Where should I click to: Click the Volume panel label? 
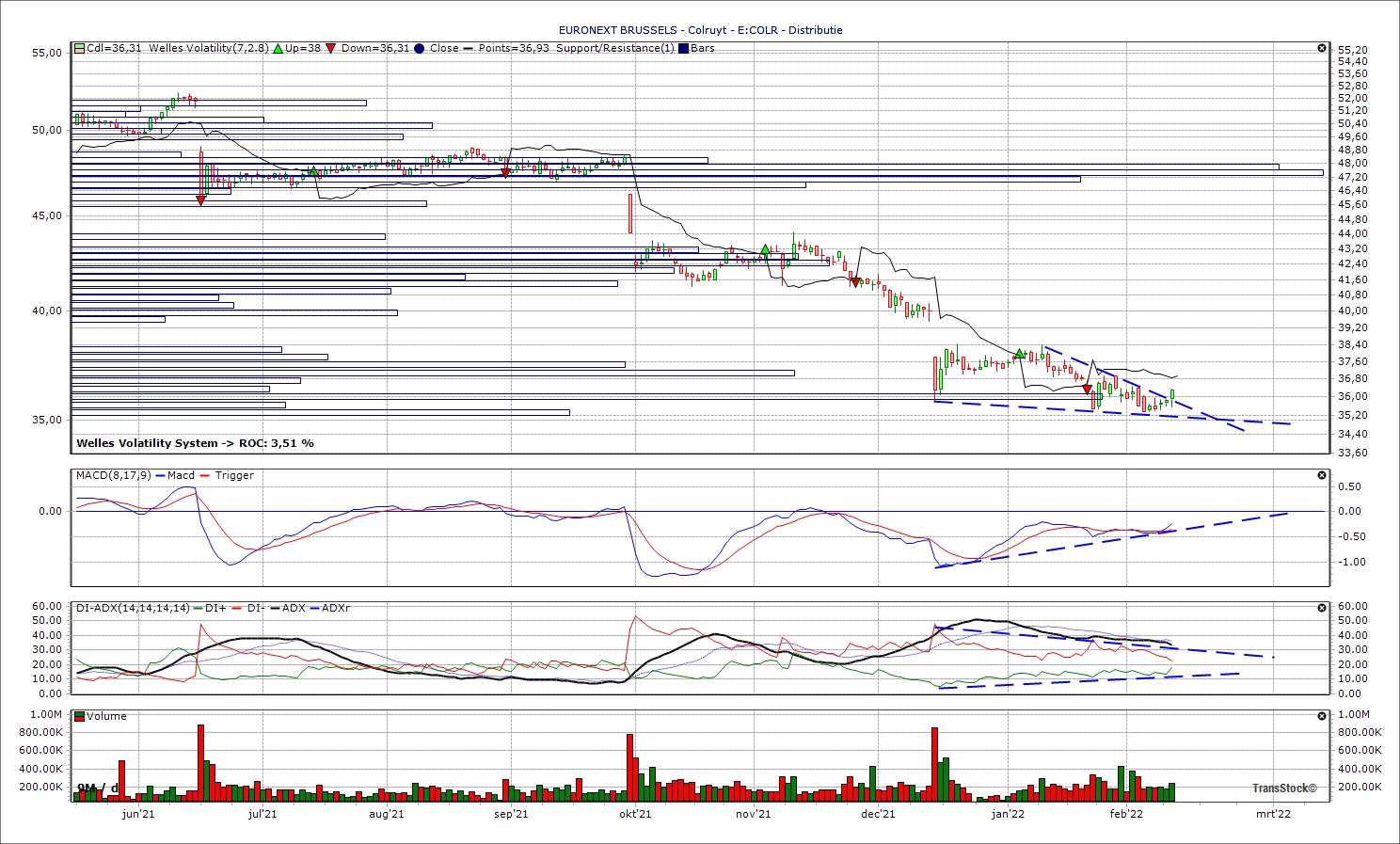coord(107,716)
